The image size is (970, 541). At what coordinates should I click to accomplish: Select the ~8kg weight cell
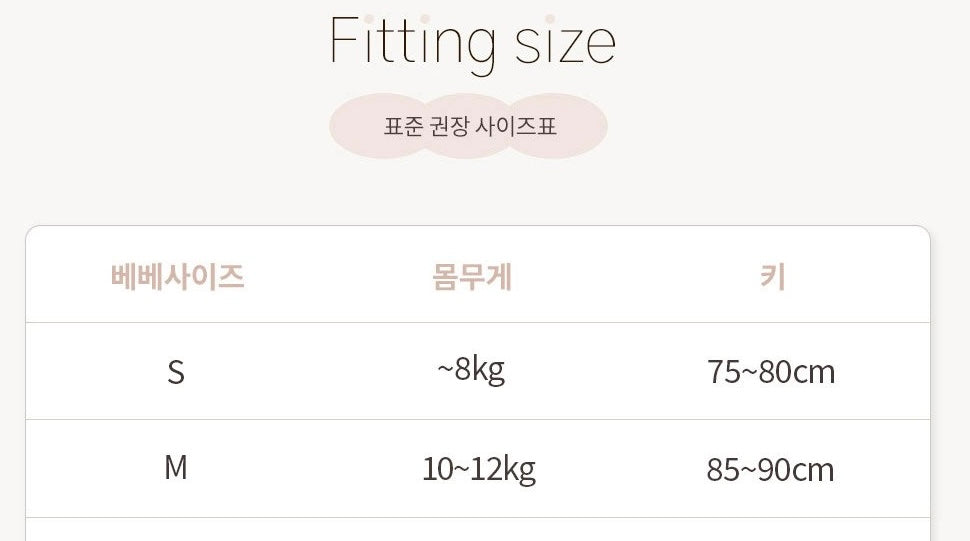click(x=471, y=370)
